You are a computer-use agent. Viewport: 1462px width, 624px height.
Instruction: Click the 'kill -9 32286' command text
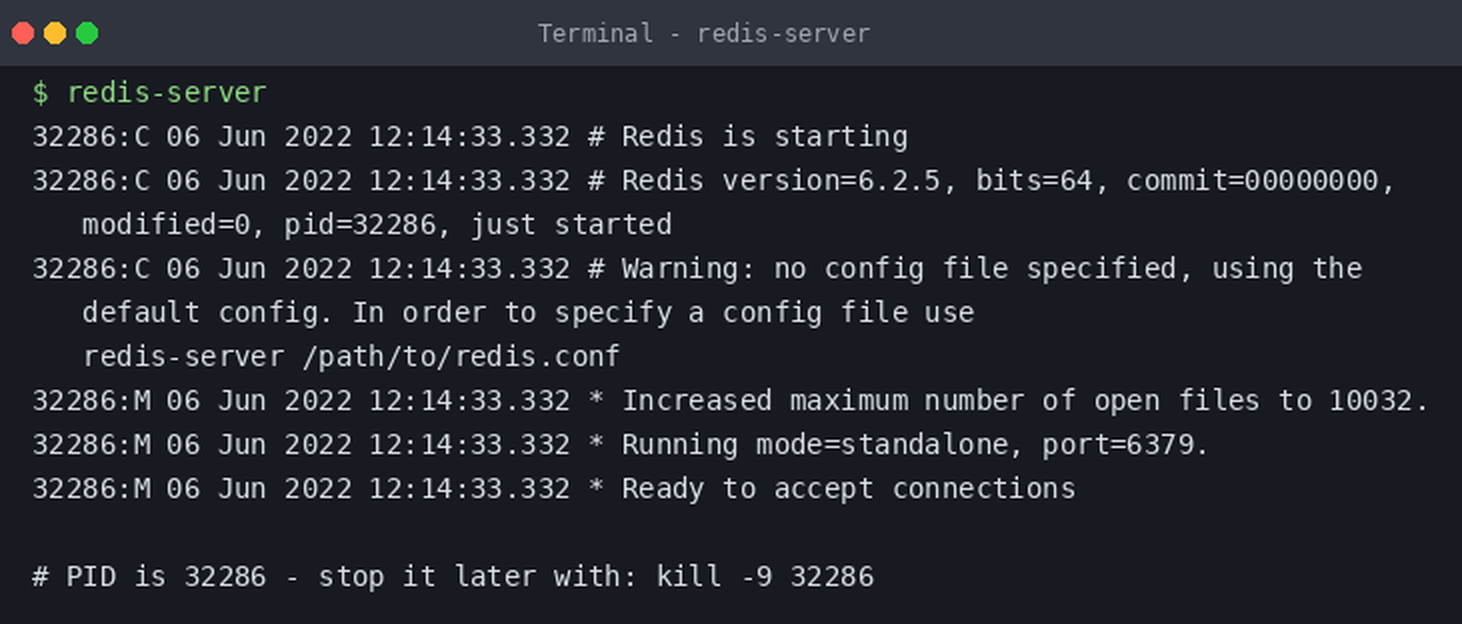point(765,576)
